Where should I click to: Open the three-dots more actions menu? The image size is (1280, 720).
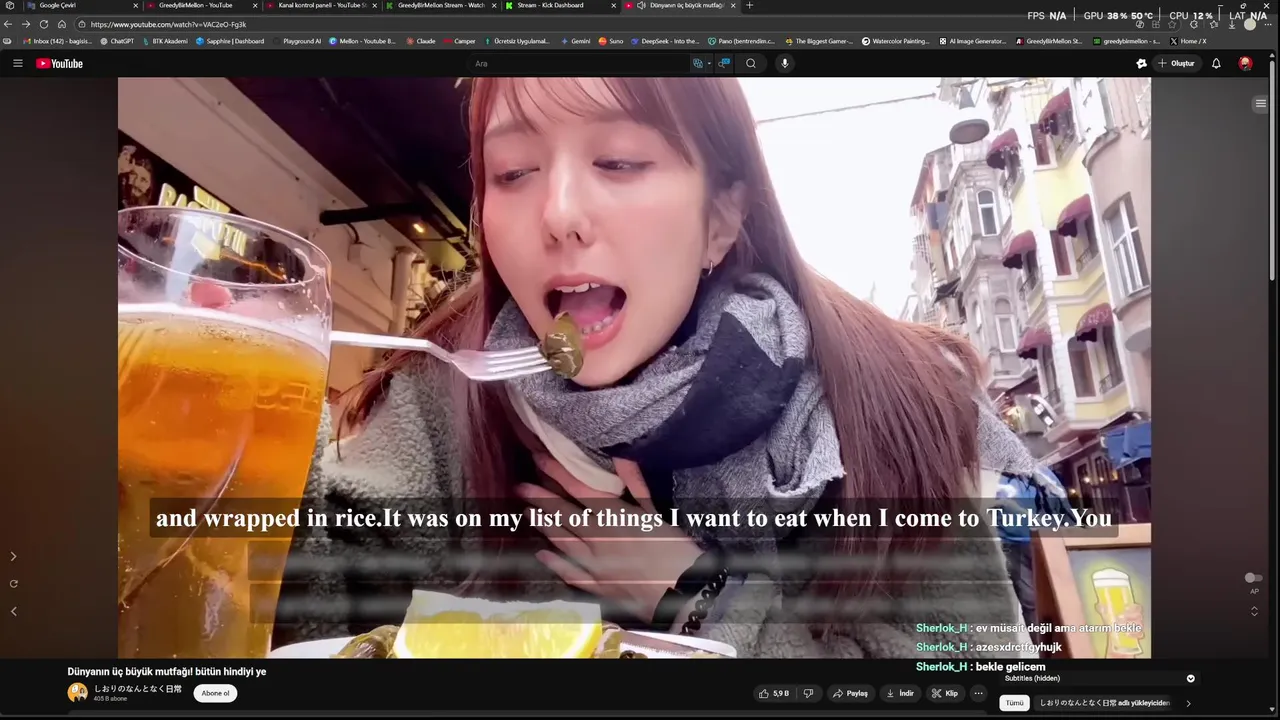(x=979, y=693)
